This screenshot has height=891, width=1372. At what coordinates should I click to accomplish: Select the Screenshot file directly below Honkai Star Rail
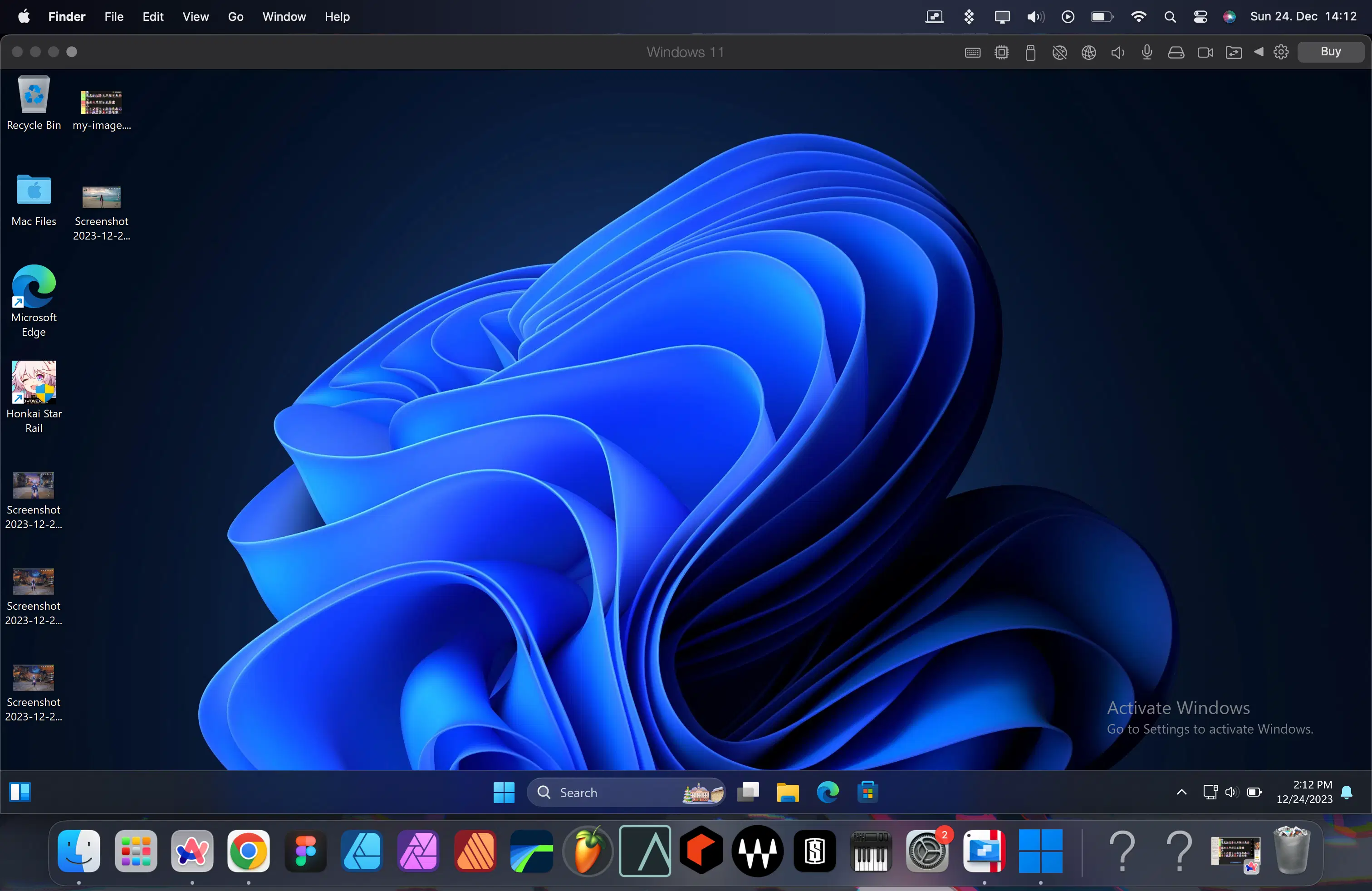coord(34,499)
